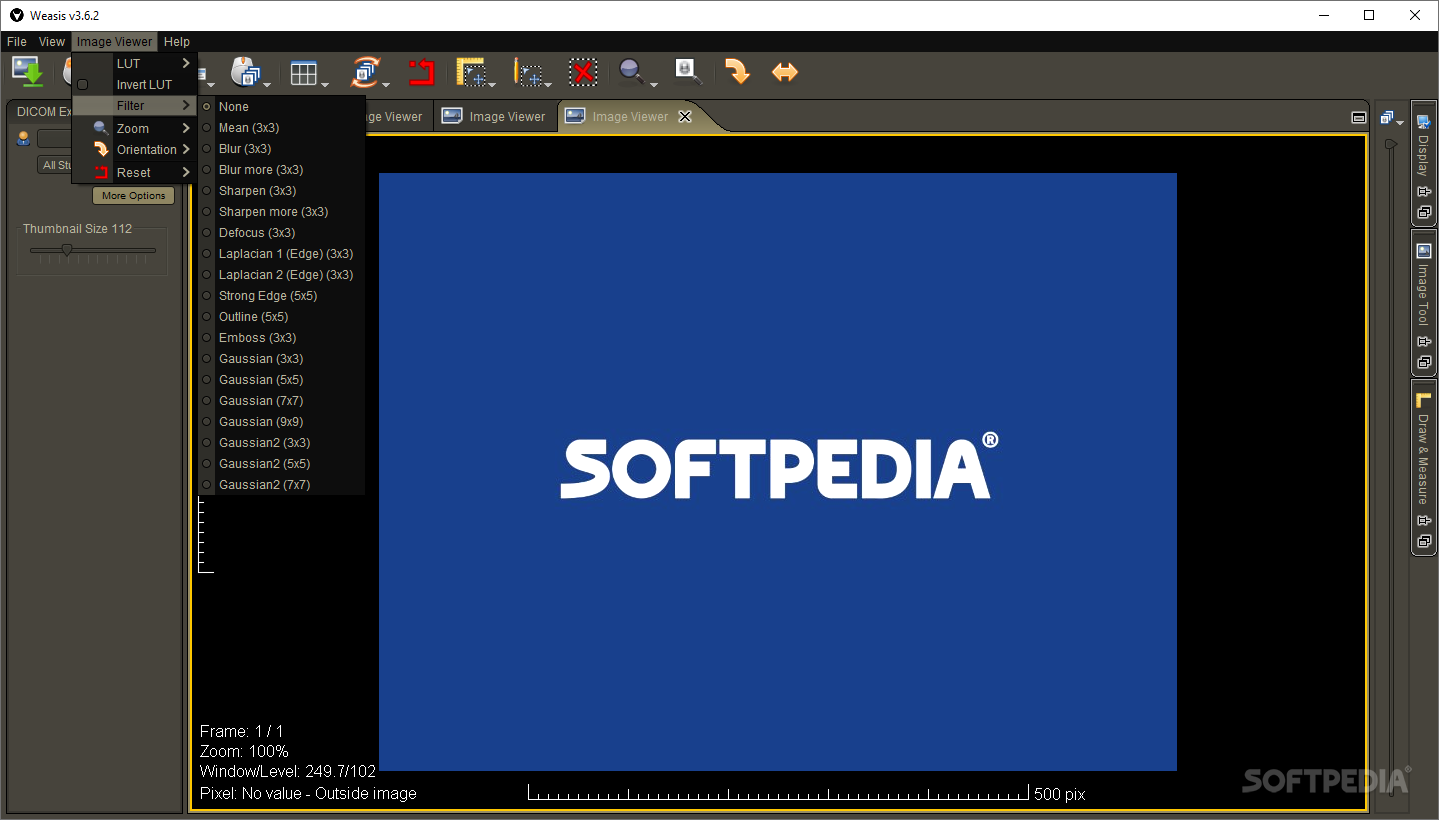The width and height of the screenshot is (1439, 820).
Task: Pin the Draw & Measure side panel
Action: coord(1424,521)
